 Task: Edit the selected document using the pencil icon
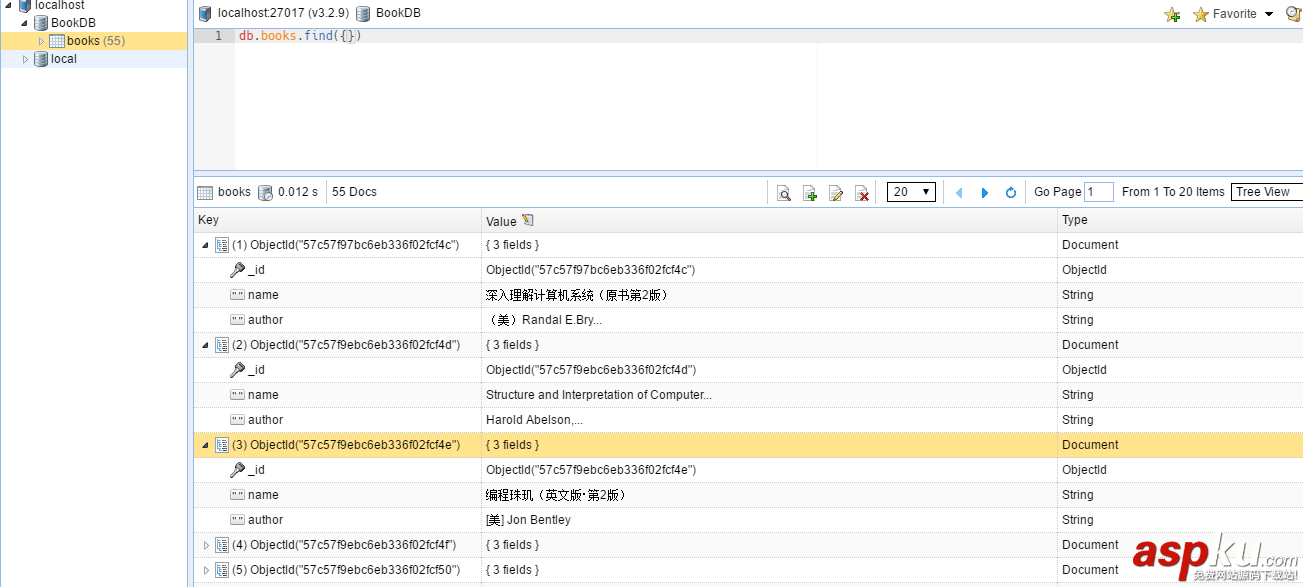(836, 192)
